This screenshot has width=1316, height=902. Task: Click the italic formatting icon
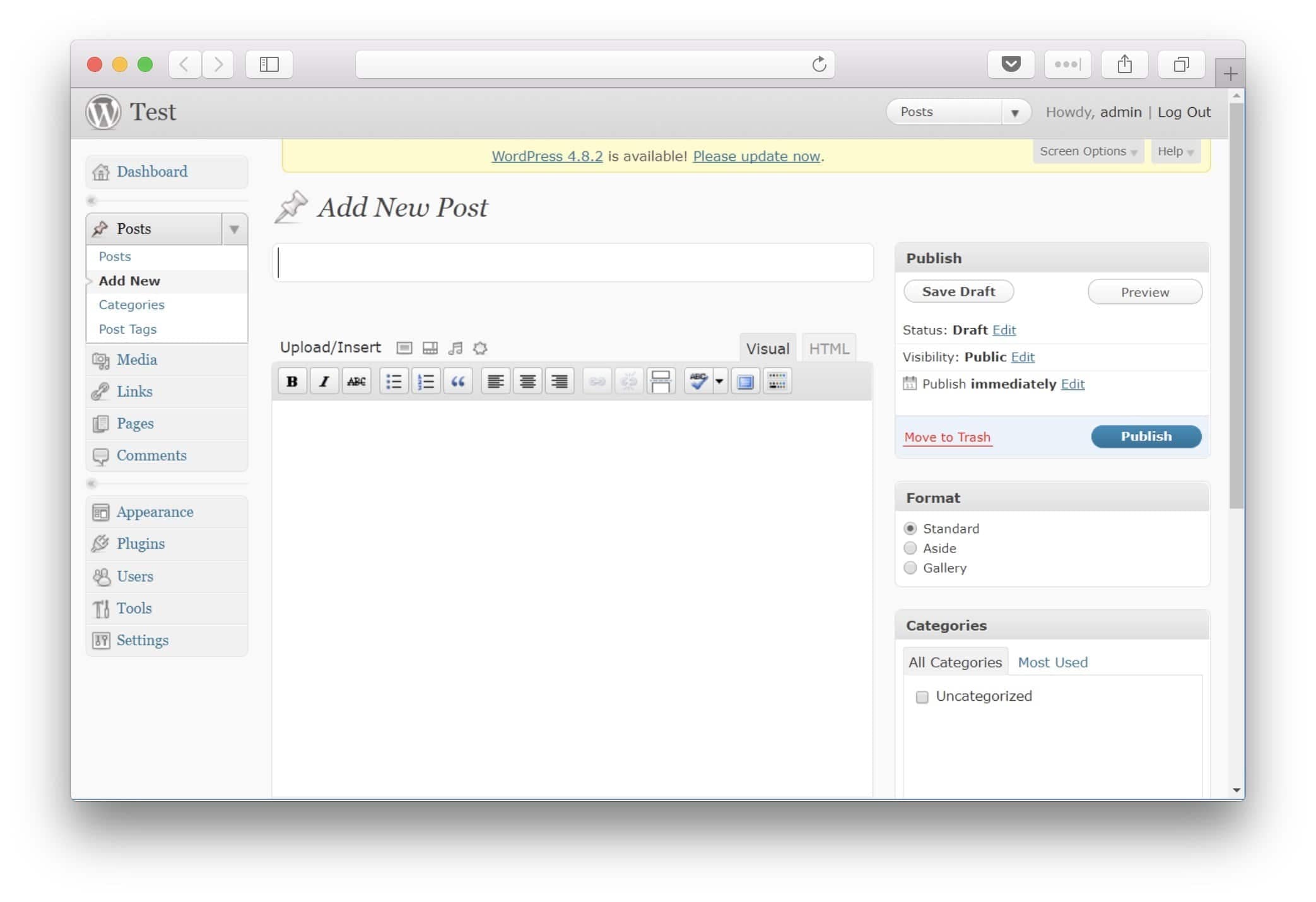point(324,382)
